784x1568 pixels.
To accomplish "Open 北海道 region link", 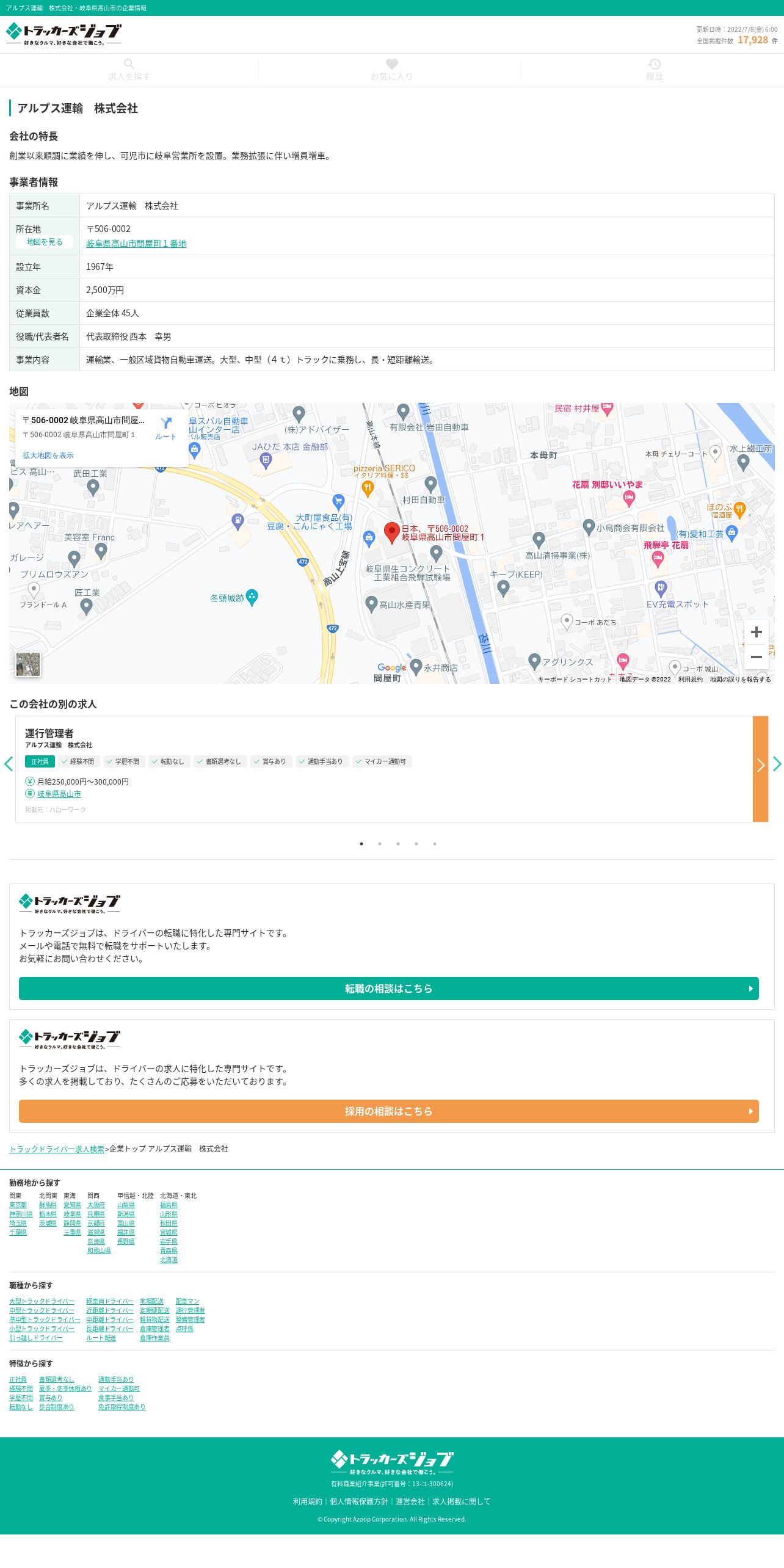I will pyautogui.click(x=169, y=1260).
